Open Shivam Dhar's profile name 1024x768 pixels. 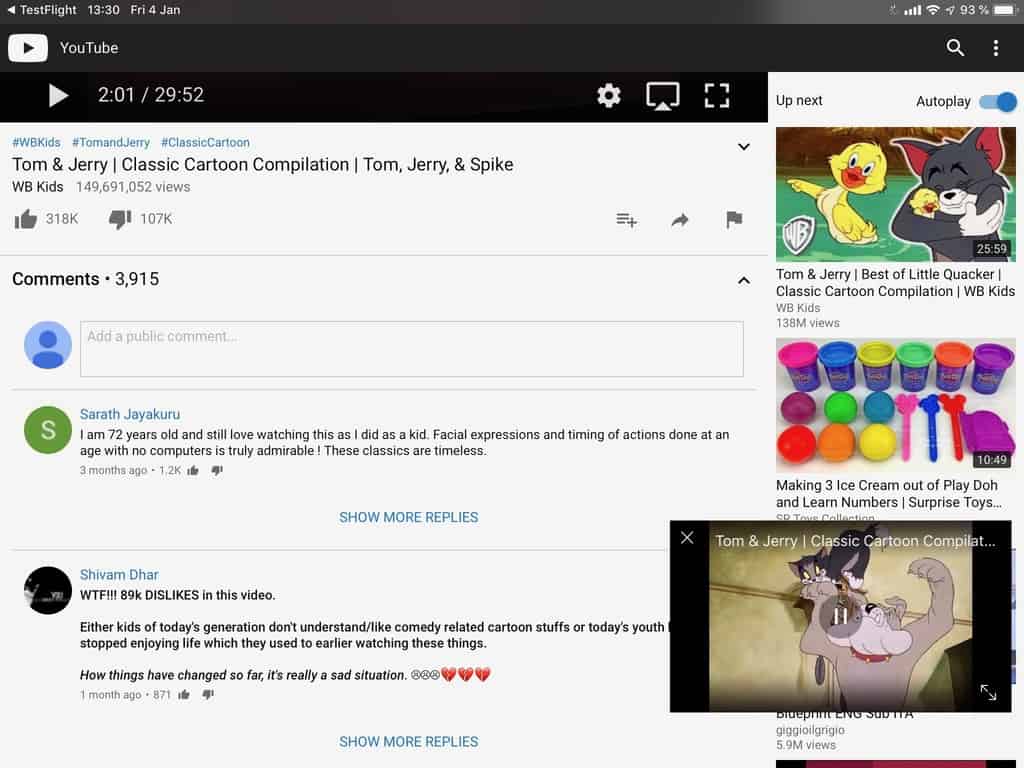click(119, 575)
